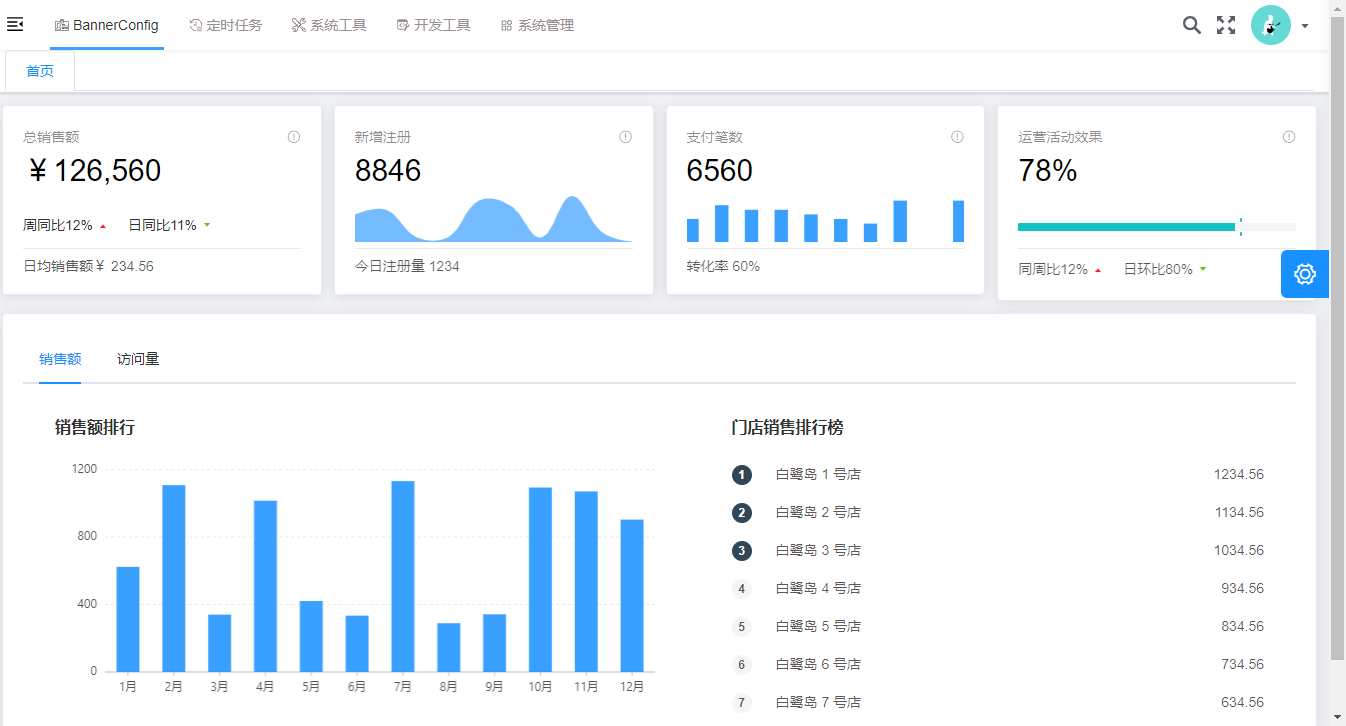1346x726 pixels.
Task: Open the BannerConfig menu
Action: pos(107,25)
